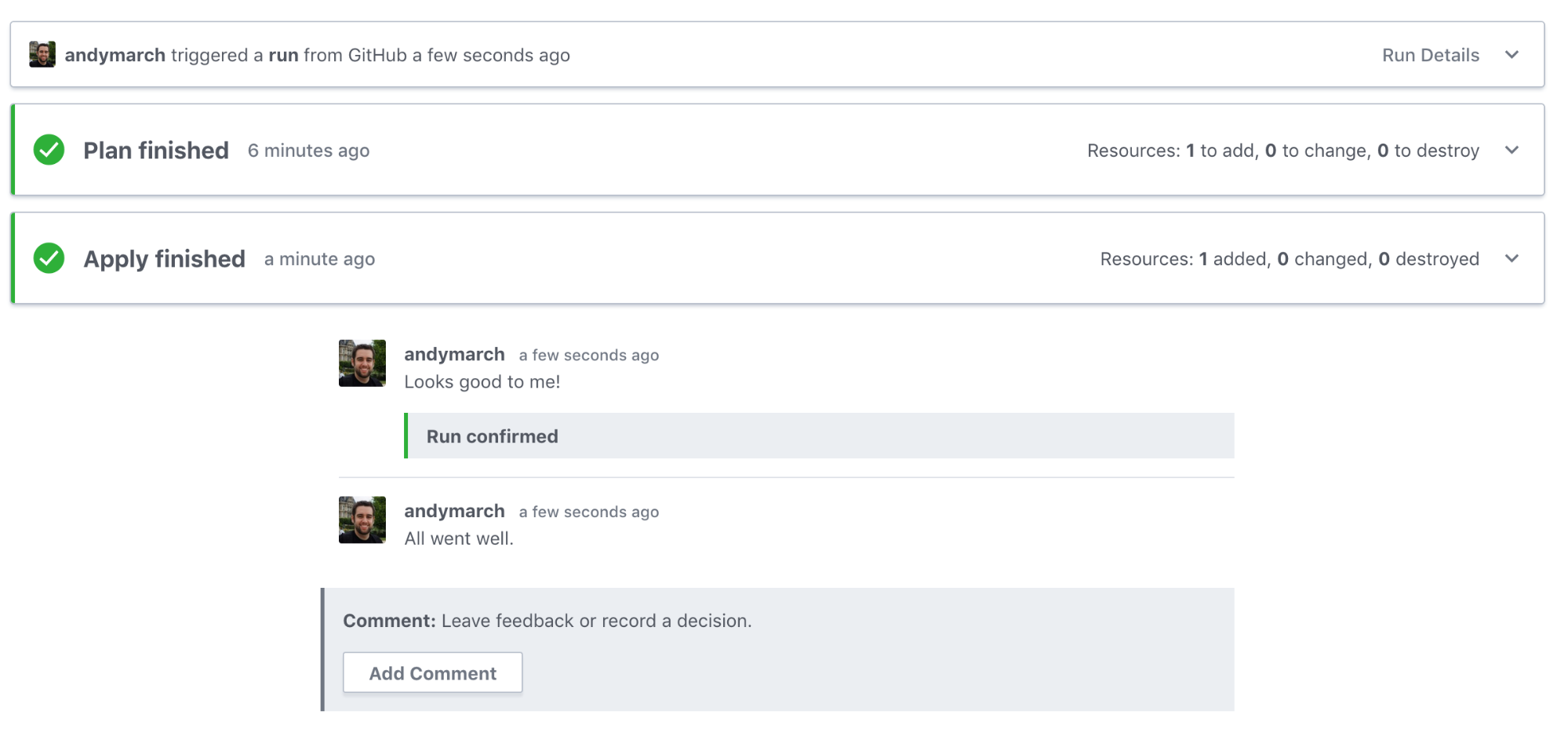Open andymarch's profile from the run trigger

(x=115, y=55)
